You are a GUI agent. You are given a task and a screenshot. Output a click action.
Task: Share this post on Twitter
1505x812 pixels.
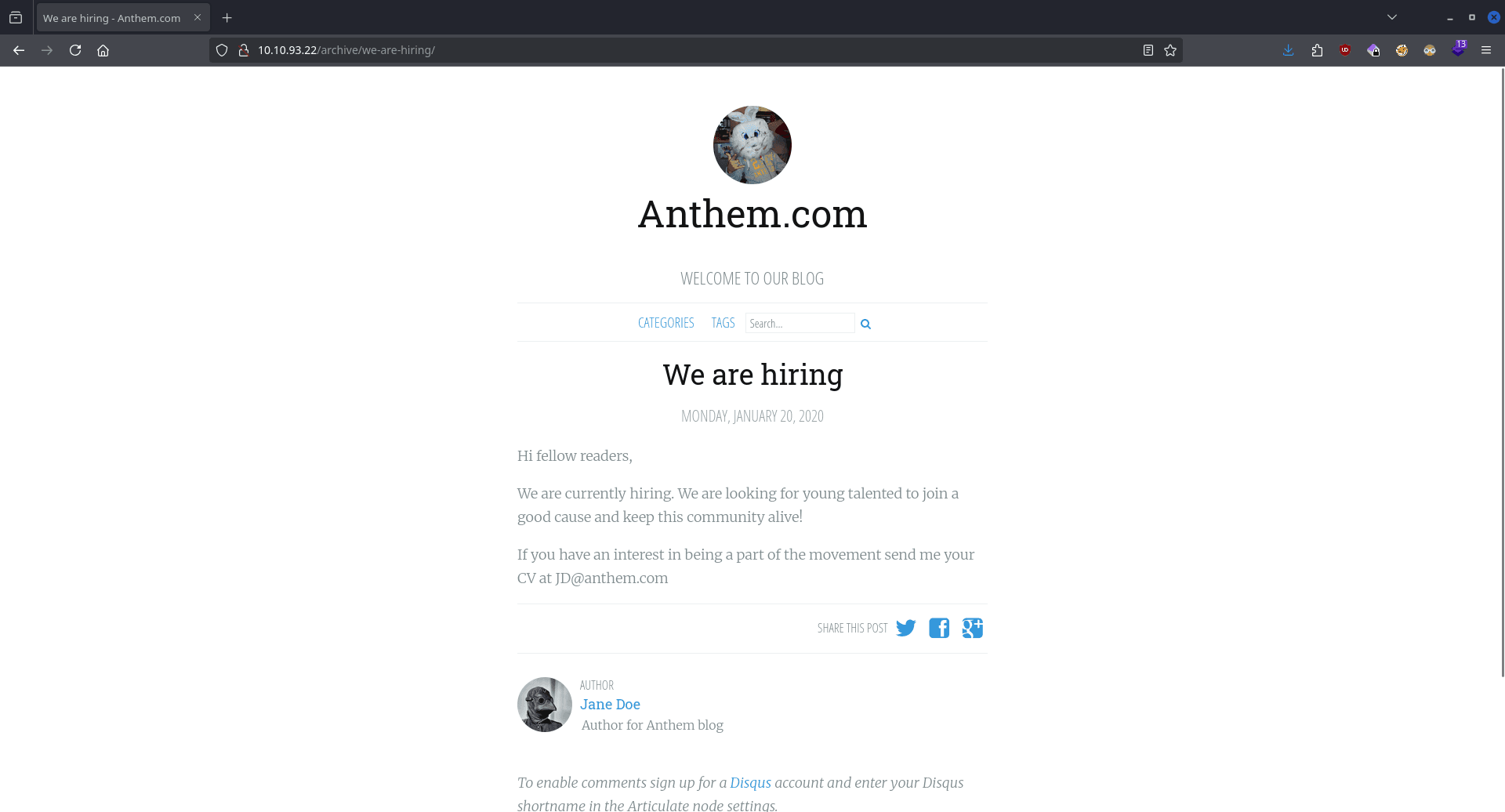tap(905, 628)
